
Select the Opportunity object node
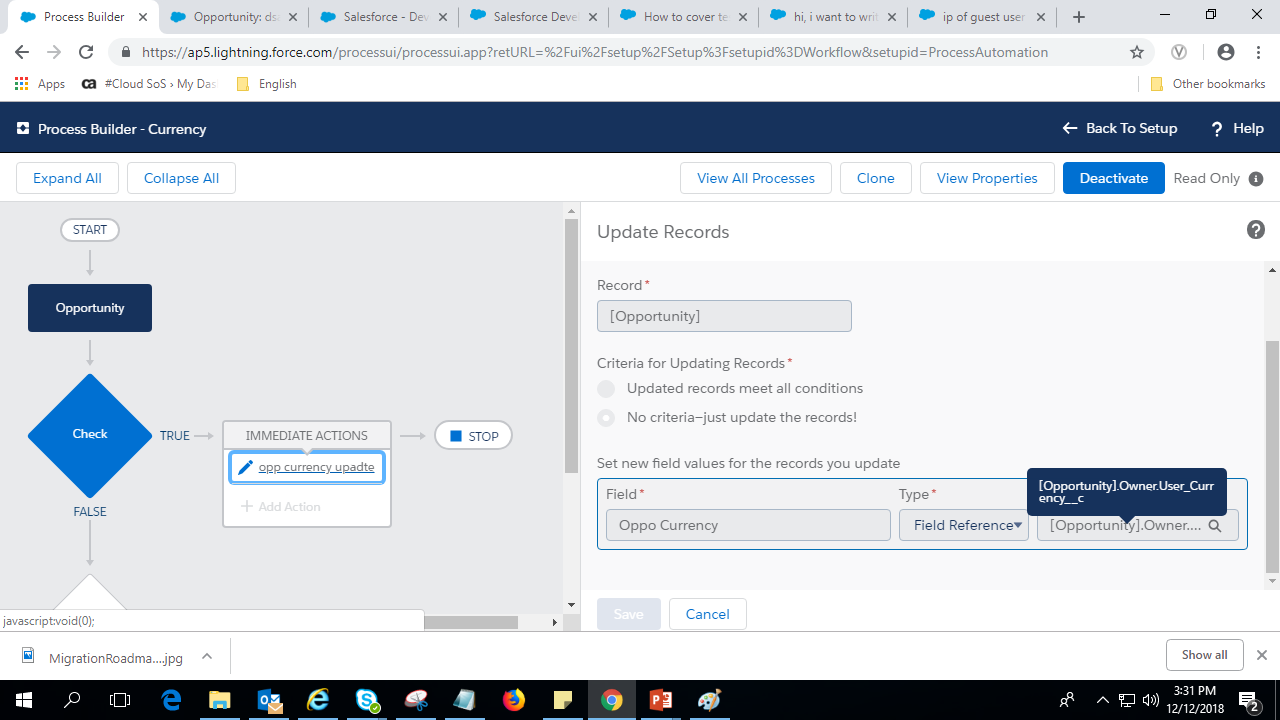90,308
